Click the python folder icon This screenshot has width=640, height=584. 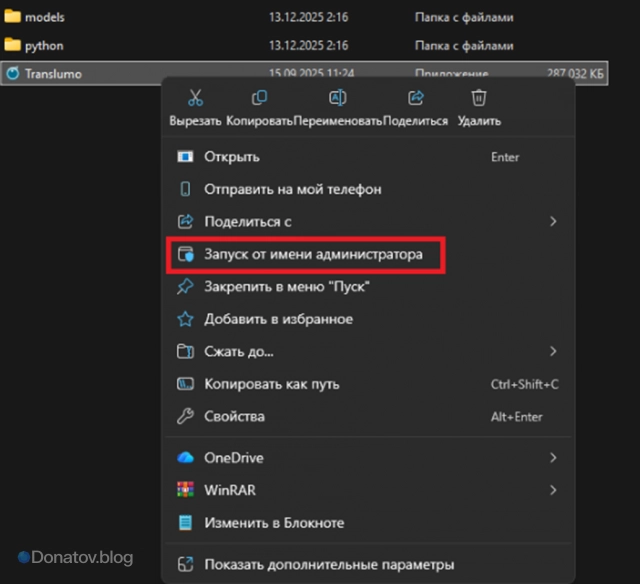(12, 45)
